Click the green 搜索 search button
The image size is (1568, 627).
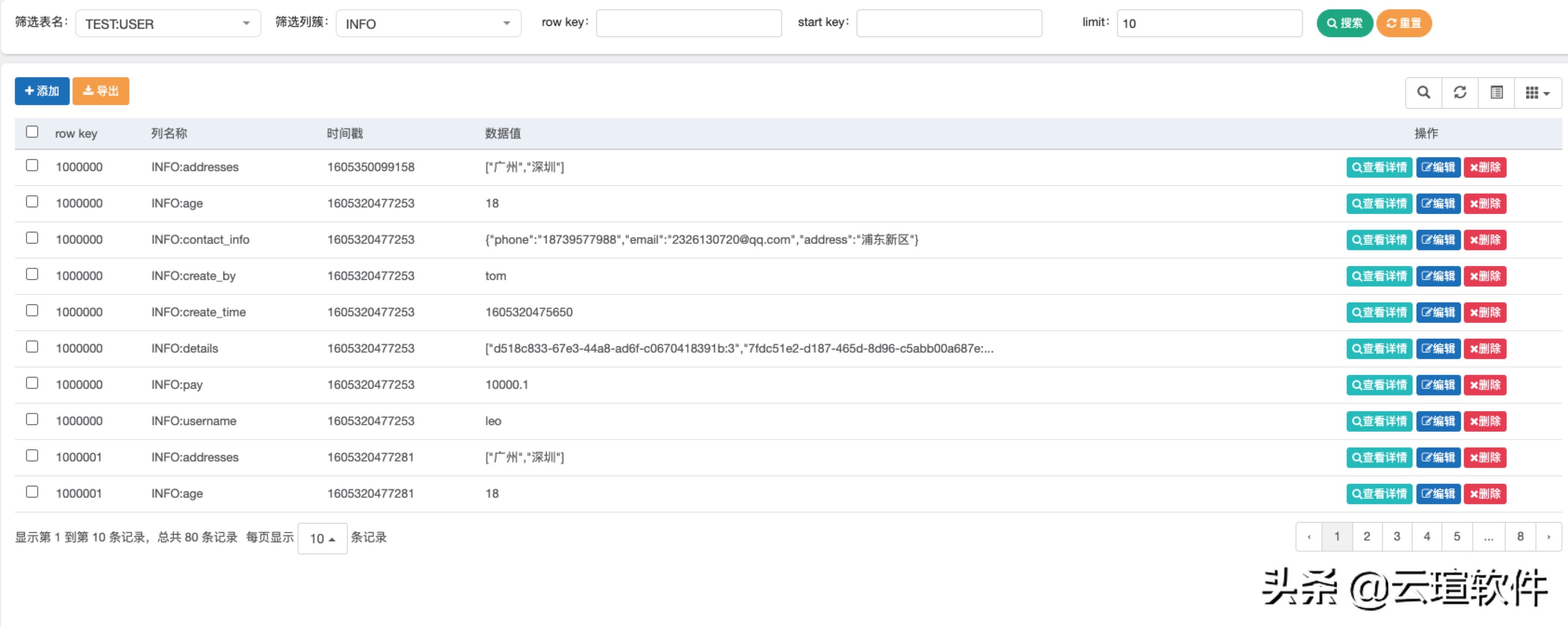(1345, 23)
